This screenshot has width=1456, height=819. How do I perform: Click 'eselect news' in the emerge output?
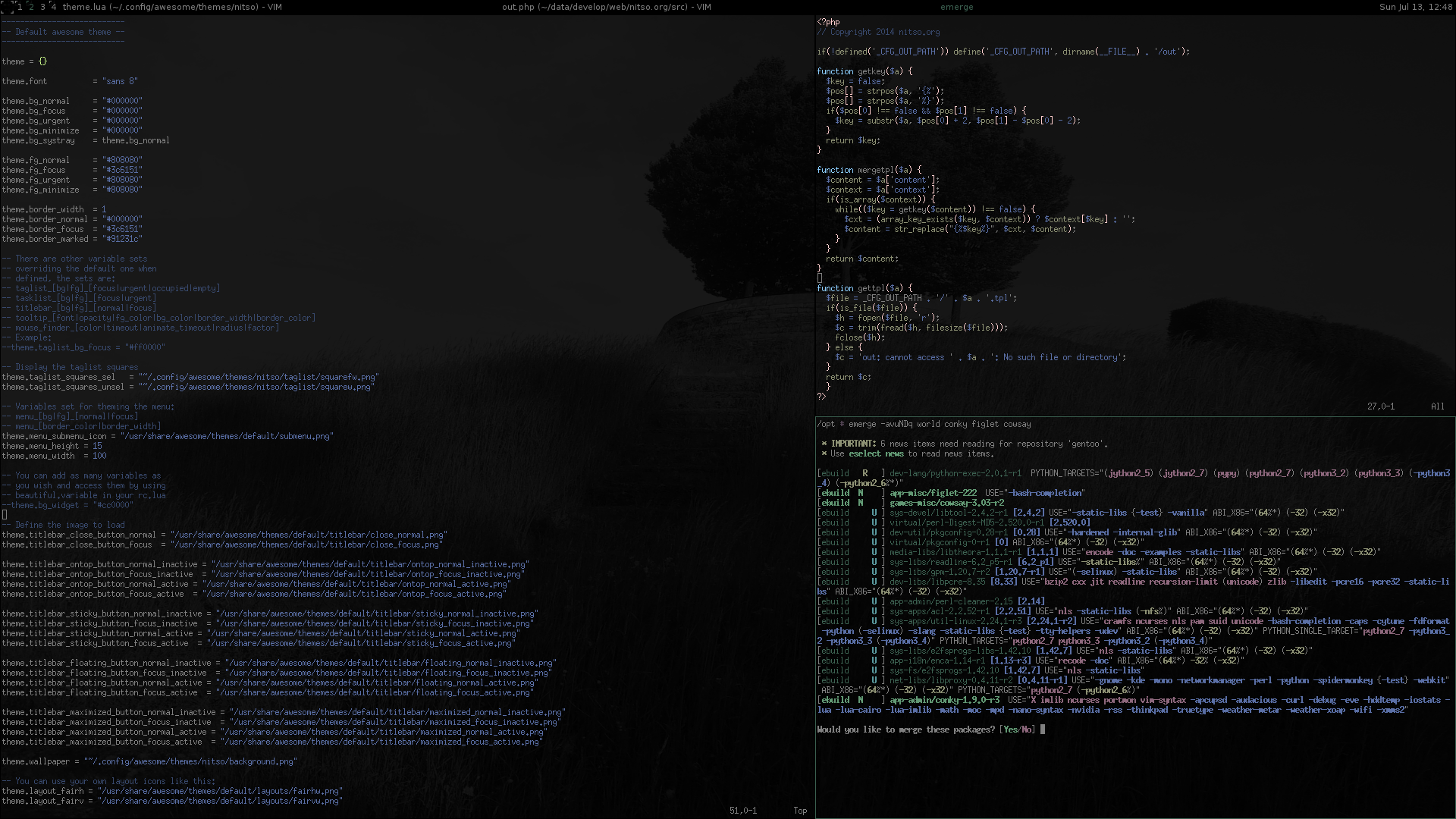[876, 453]
